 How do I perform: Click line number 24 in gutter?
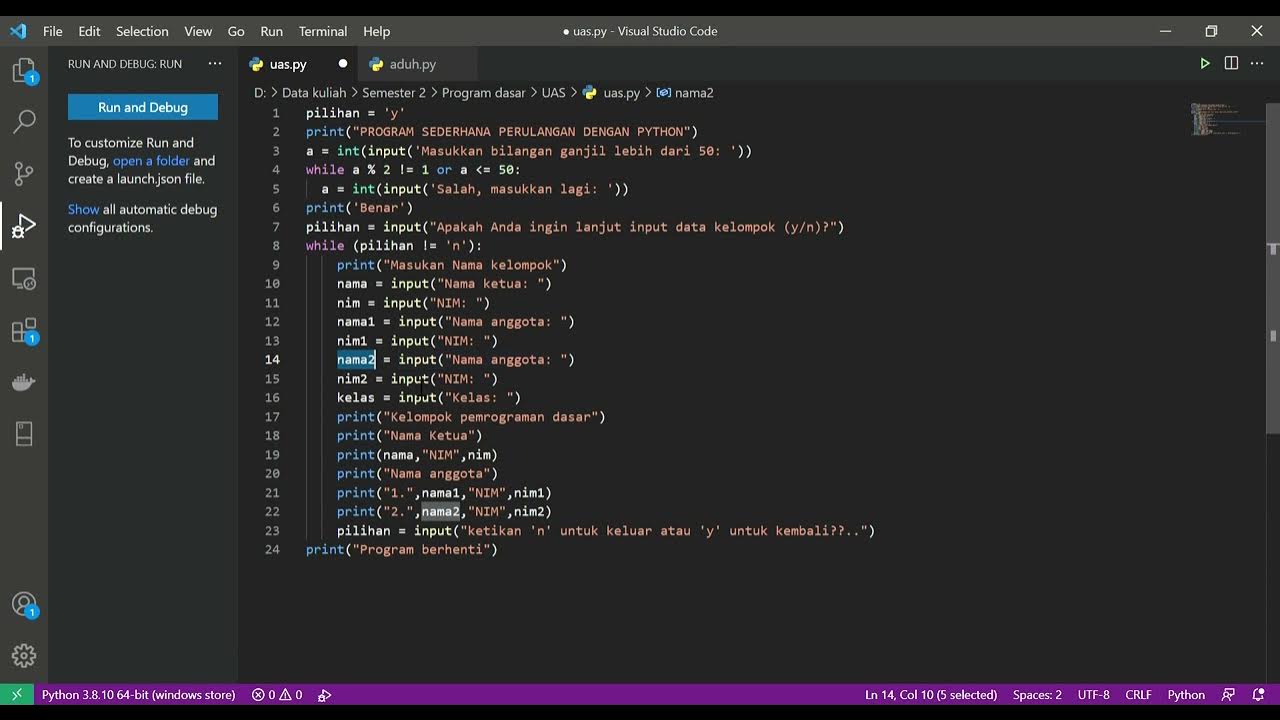click(272, 550)
